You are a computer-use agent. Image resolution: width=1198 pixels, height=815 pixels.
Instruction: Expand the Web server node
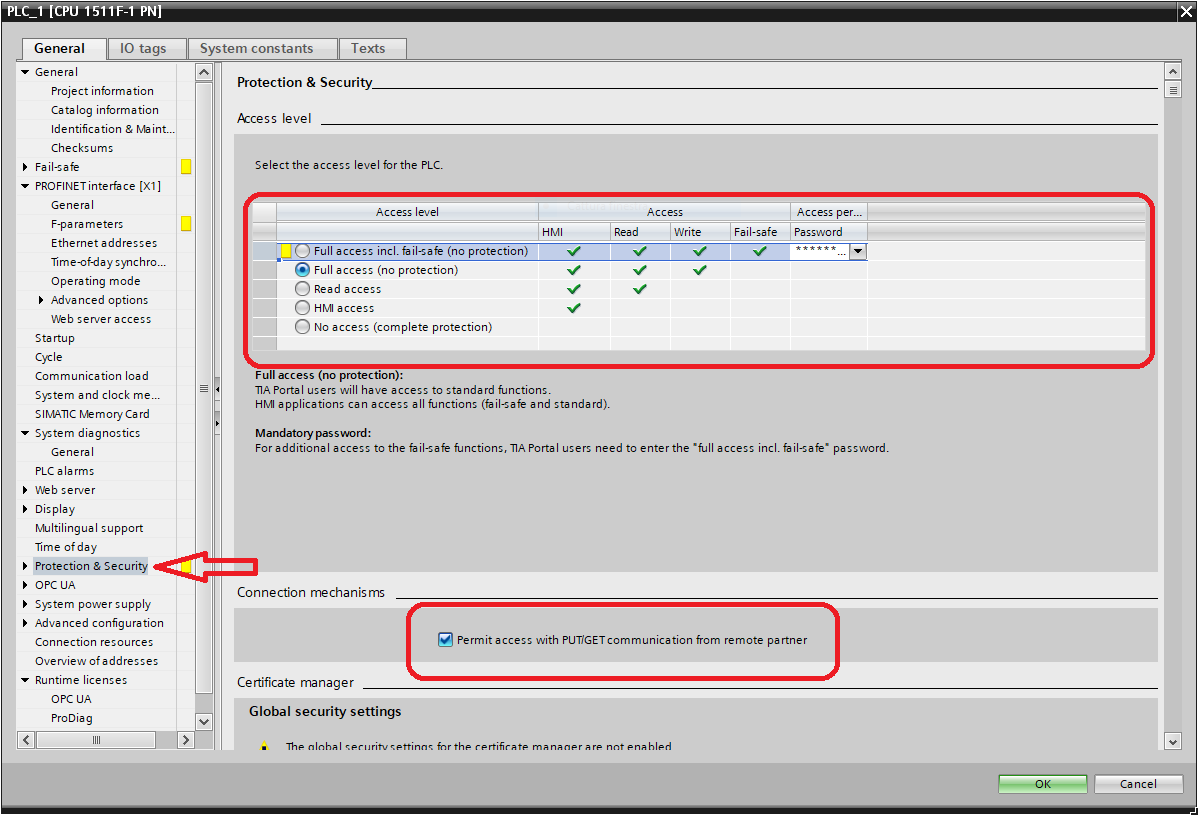tap(25, 490)
